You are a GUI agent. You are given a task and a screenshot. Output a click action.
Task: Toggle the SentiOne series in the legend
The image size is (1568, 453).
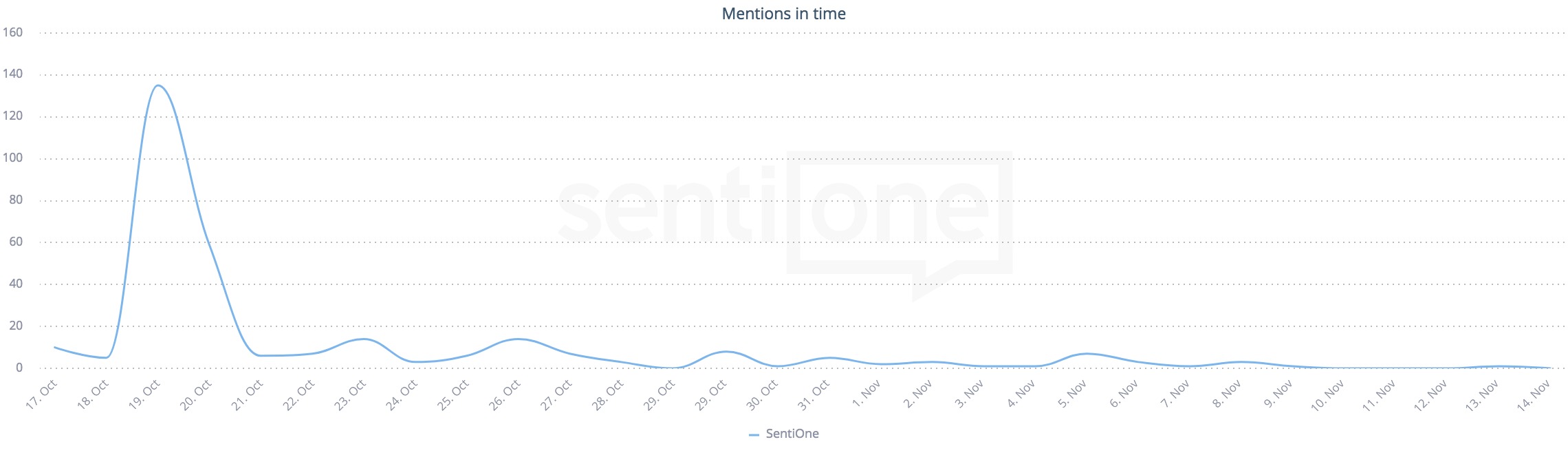coord(792,434)
